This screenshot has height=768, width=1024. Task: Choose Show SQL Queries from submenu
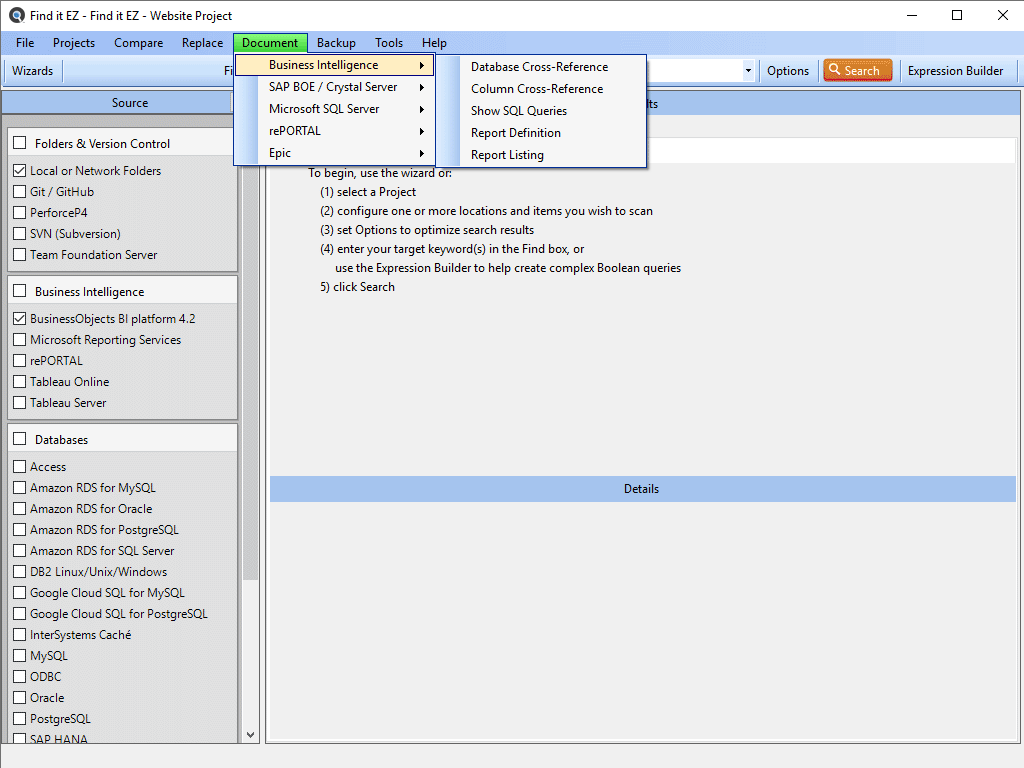[518, 111]
